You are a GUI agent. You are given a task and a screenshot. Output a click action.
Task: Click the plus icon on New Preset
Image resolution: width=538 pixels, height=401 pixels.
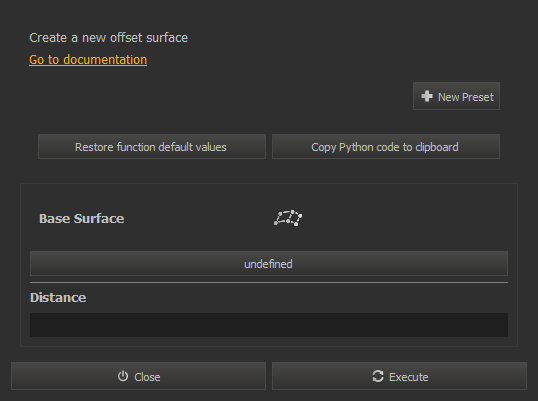click(x=427, y=96)
